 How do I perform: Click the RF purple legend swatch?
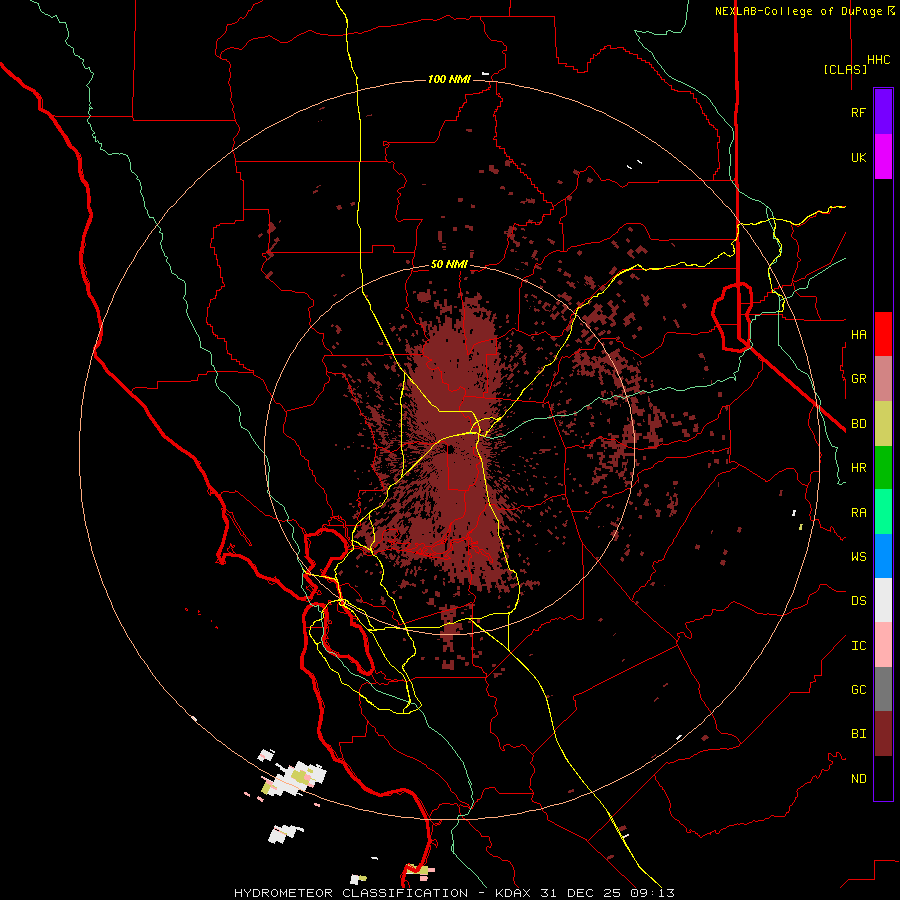click(883, 112)
